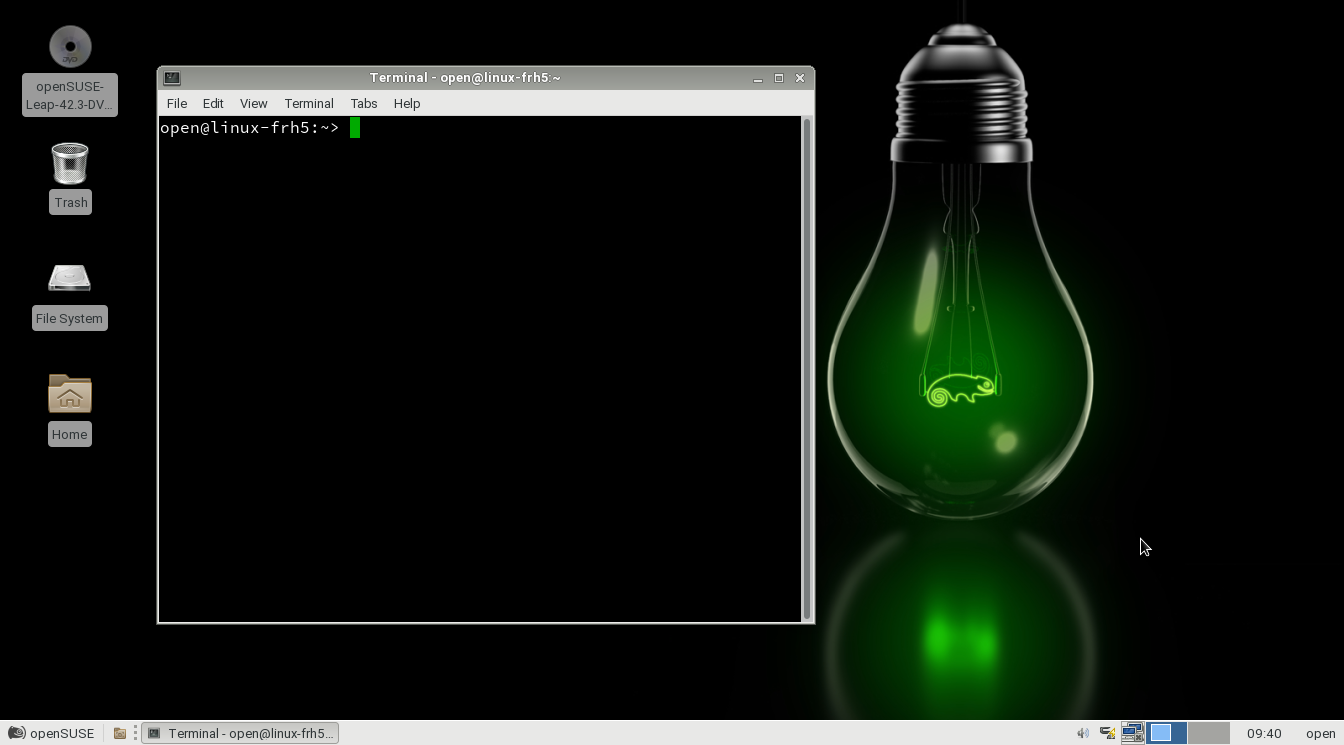Click the Terminal taskbar window button

click(x=240, y=733)
